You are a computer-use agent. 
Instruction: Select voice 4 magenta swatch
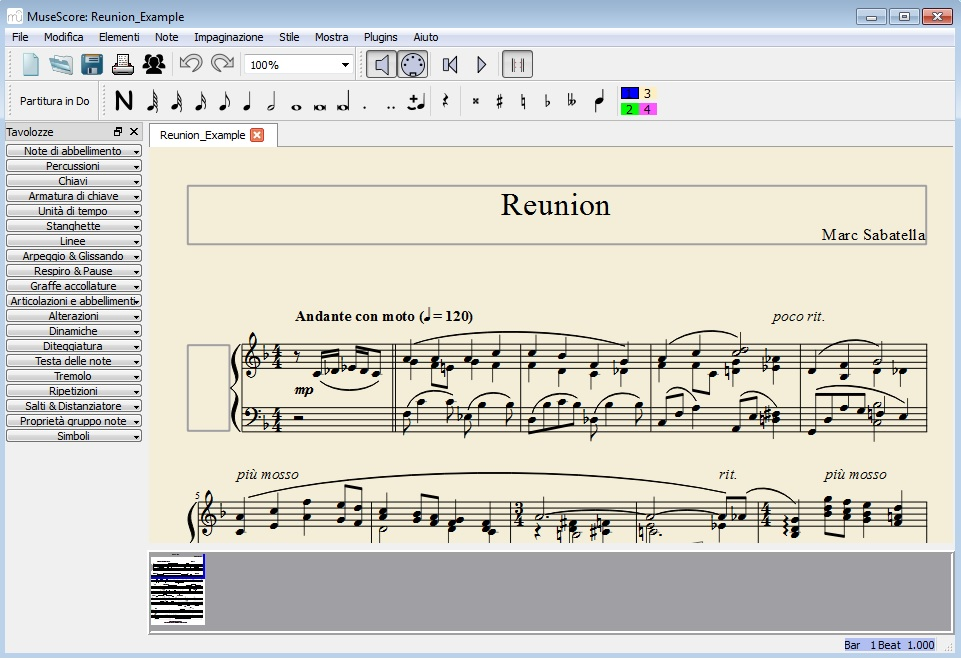(x=648, y=109)
